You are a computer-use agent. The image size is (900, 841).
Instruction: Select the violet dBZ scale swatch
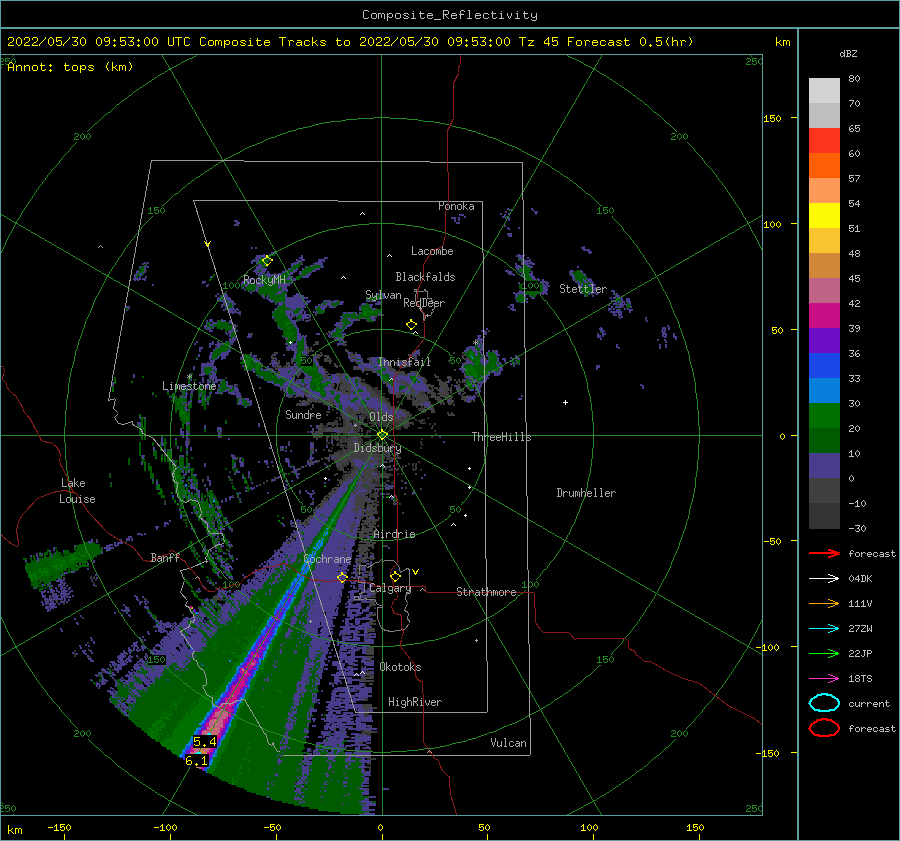tap(824, 341)
